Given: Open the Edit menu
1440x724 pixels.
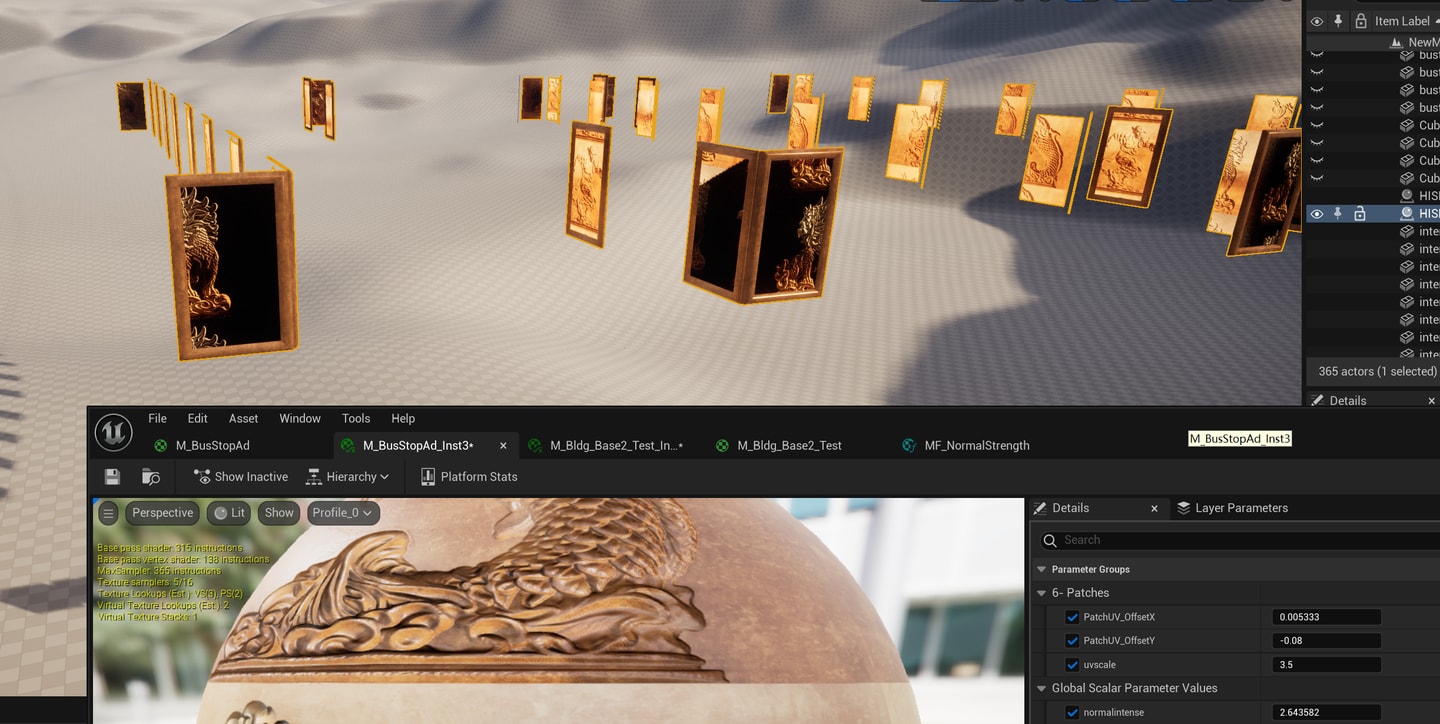Looking at the screenshot, I should click(198, 419).
